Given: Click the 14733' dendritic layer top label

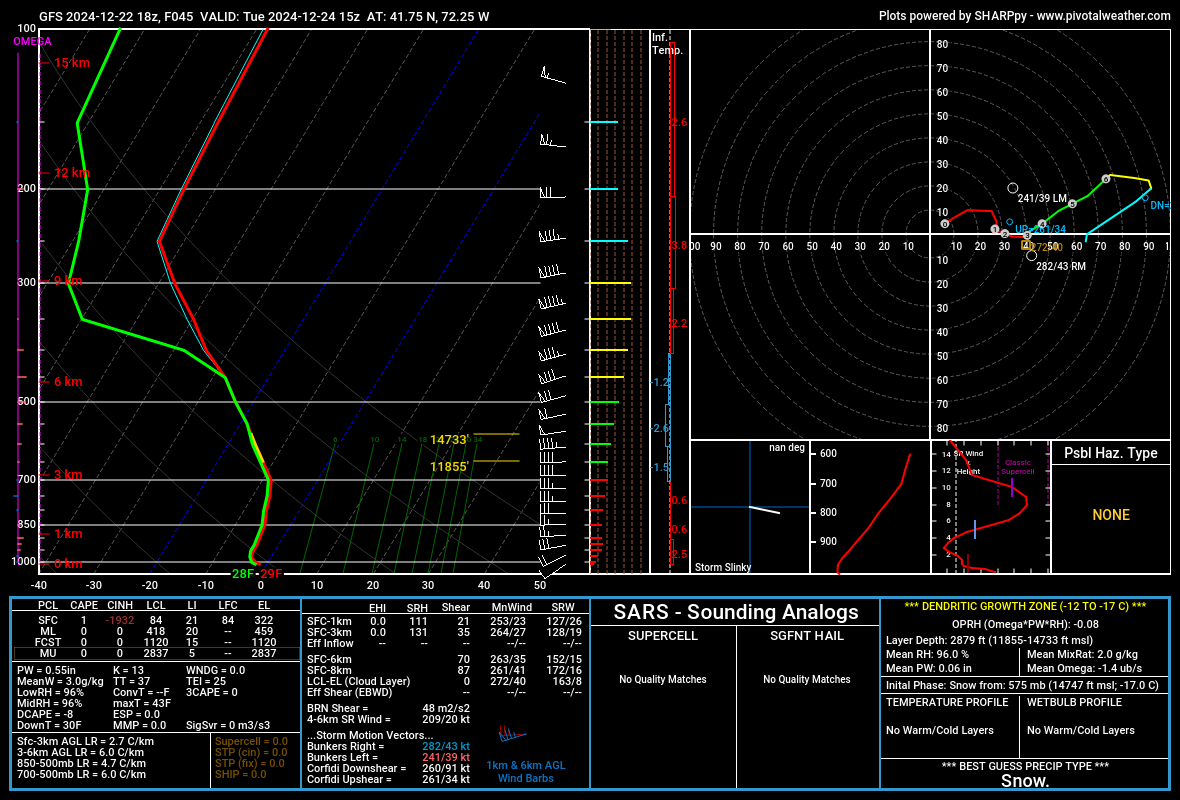Looking at the screenshot, I should [449, 440].
